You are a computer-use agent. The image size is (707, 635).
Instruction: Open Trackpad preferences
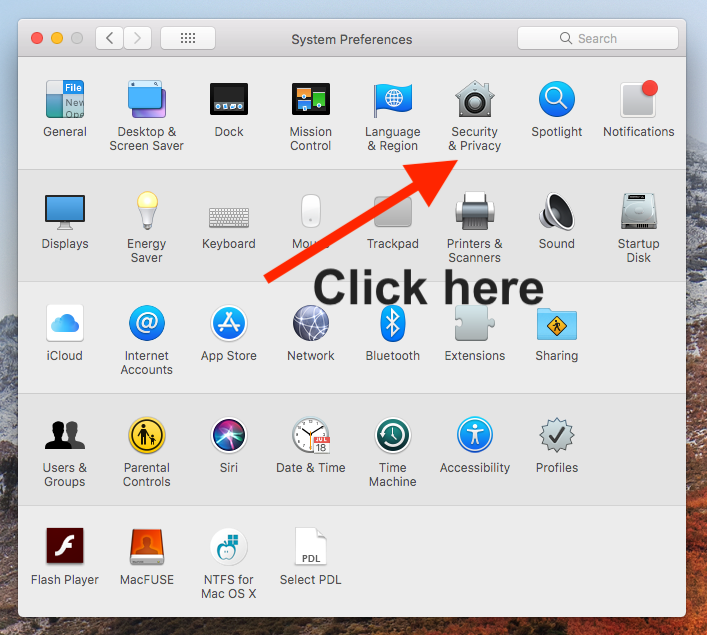[x=393, y=211]
